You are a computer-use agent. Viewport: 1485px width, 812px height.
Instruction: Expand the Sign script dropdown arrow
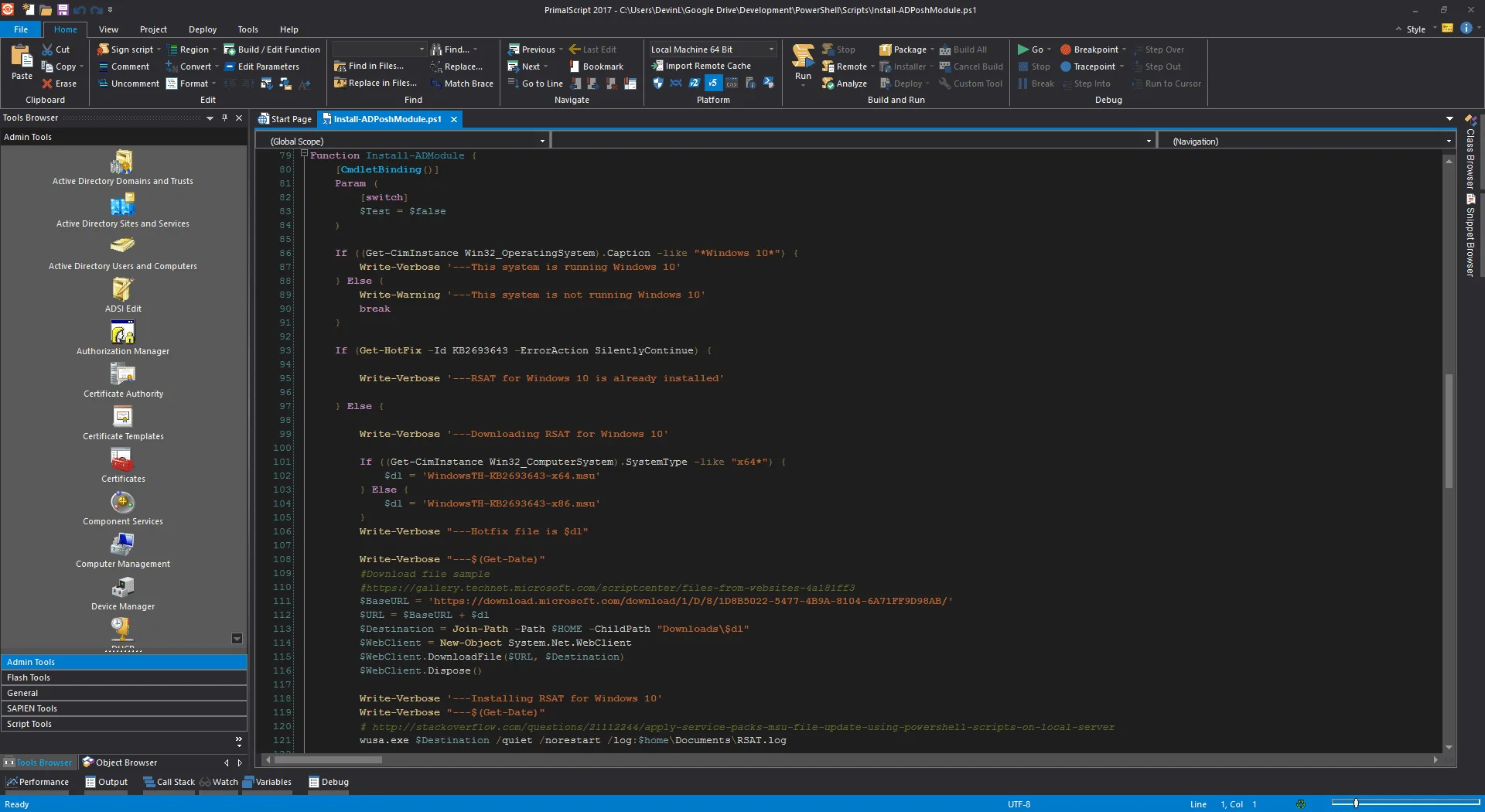click(x=159, y=49)
